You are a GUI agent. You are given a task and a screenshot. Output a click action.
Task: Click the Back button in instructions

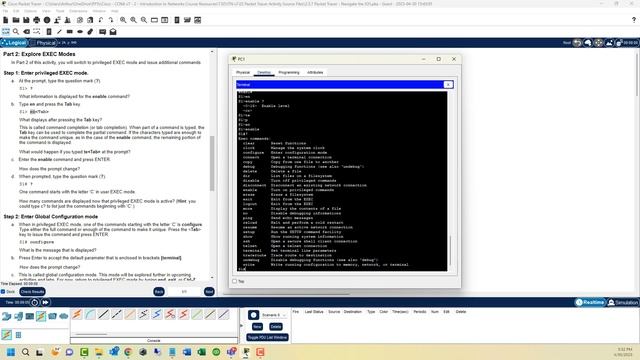coord(159,292)
